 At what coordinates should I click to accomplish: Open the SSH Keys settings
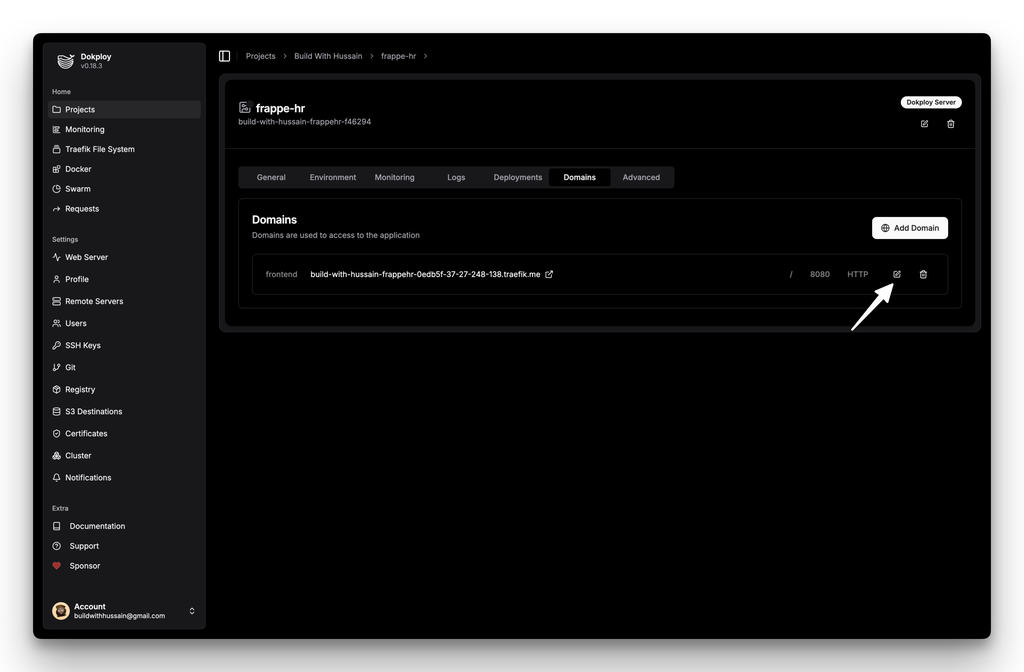[82, 345]
